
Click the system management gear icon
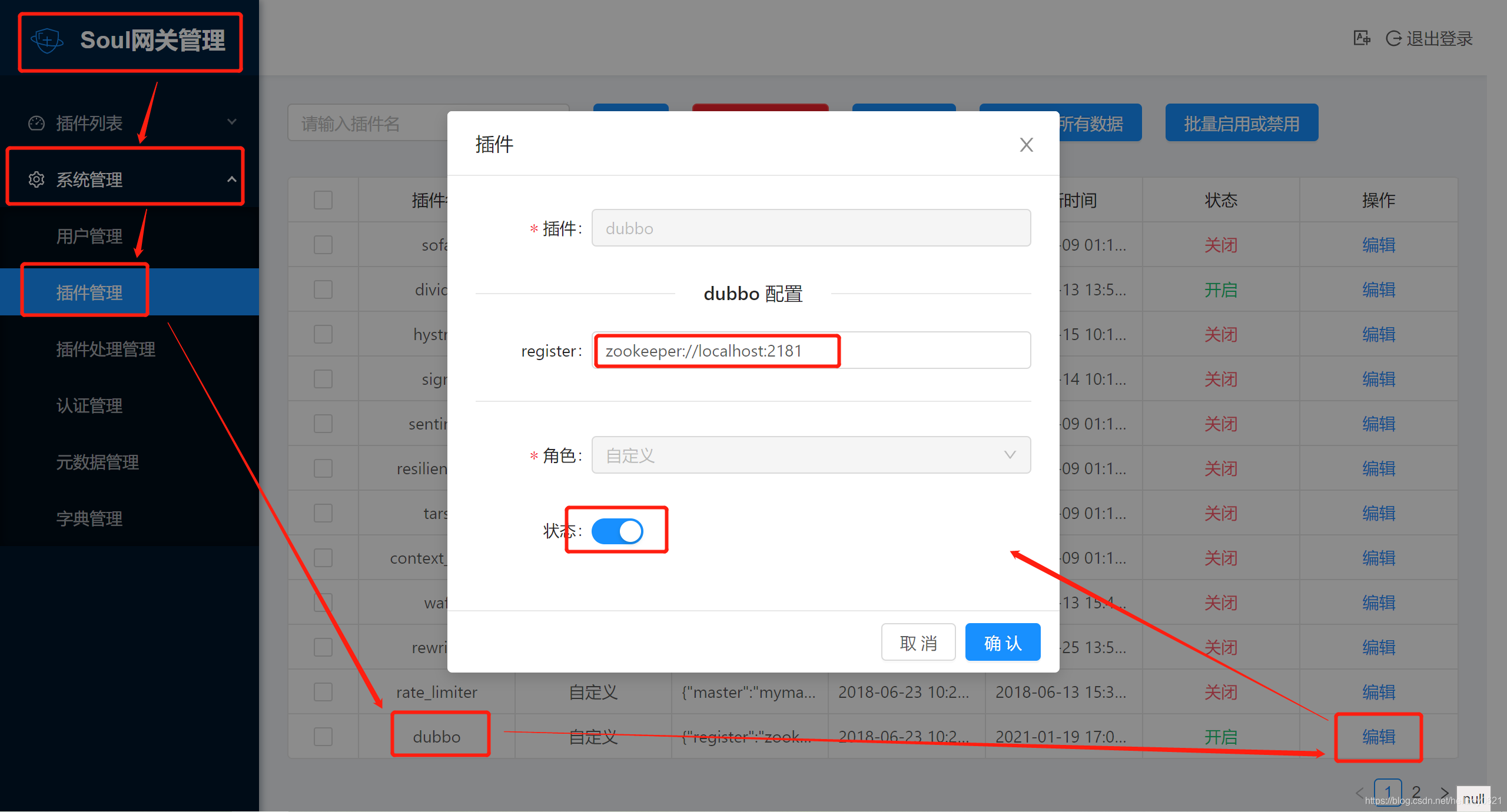tap(36, 179)
